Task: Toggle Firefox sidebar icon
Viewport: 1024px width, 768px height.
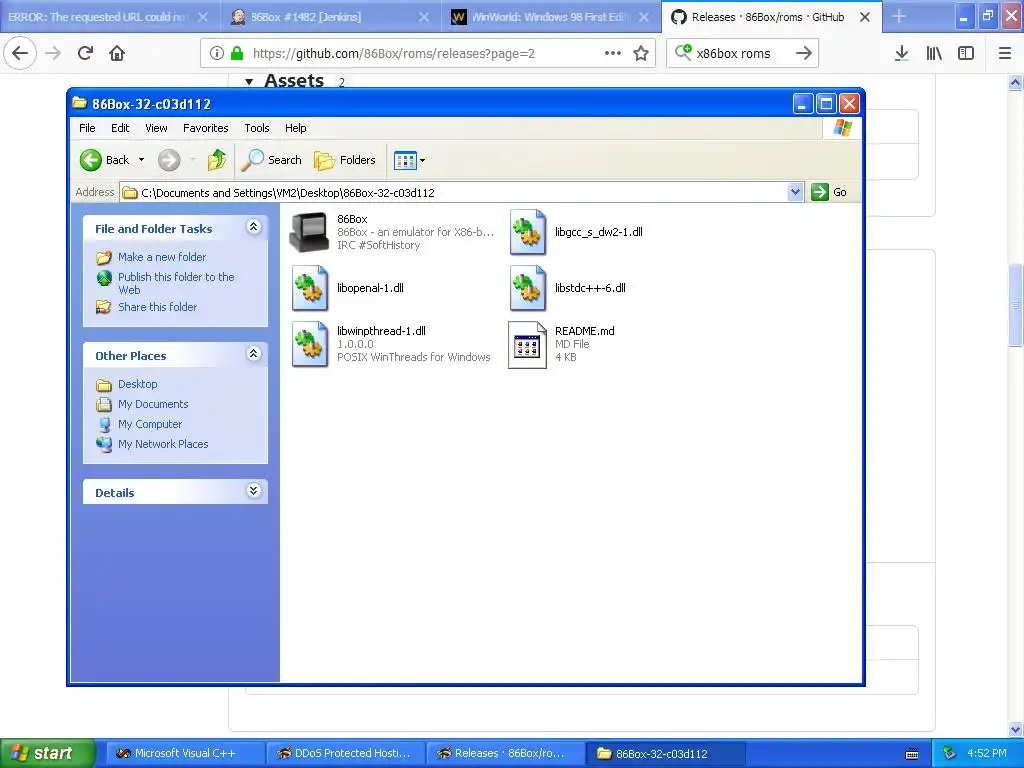Action: click(x=966, y=54)
